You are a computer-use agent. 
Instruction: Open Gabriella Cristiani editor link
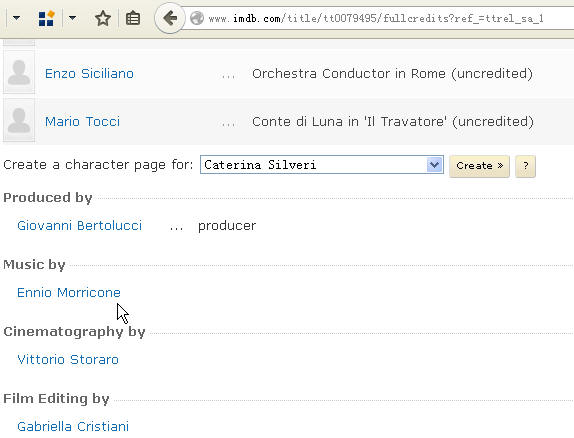(73, 427)
